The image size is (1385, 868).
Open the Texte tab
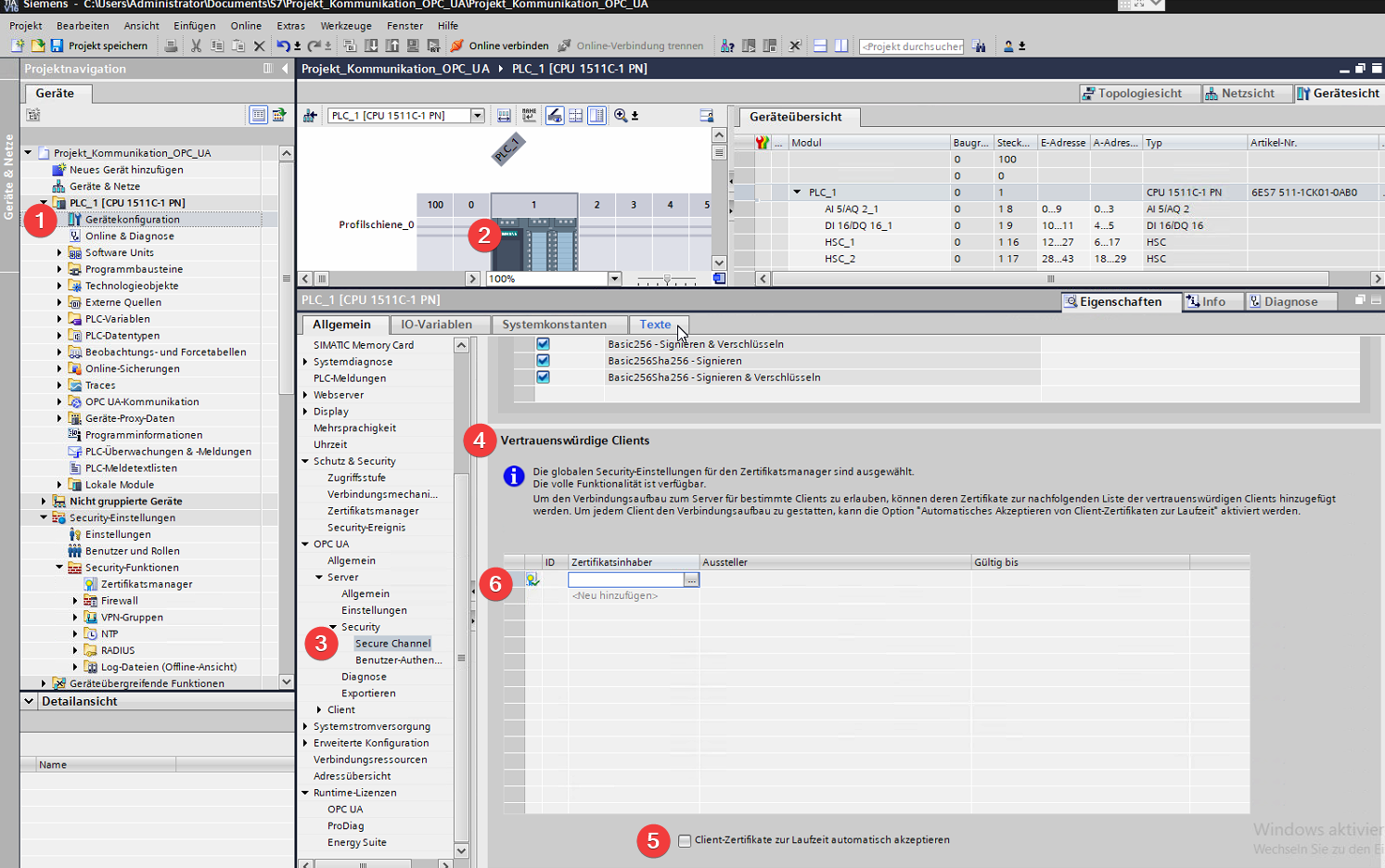coord(655,325)
